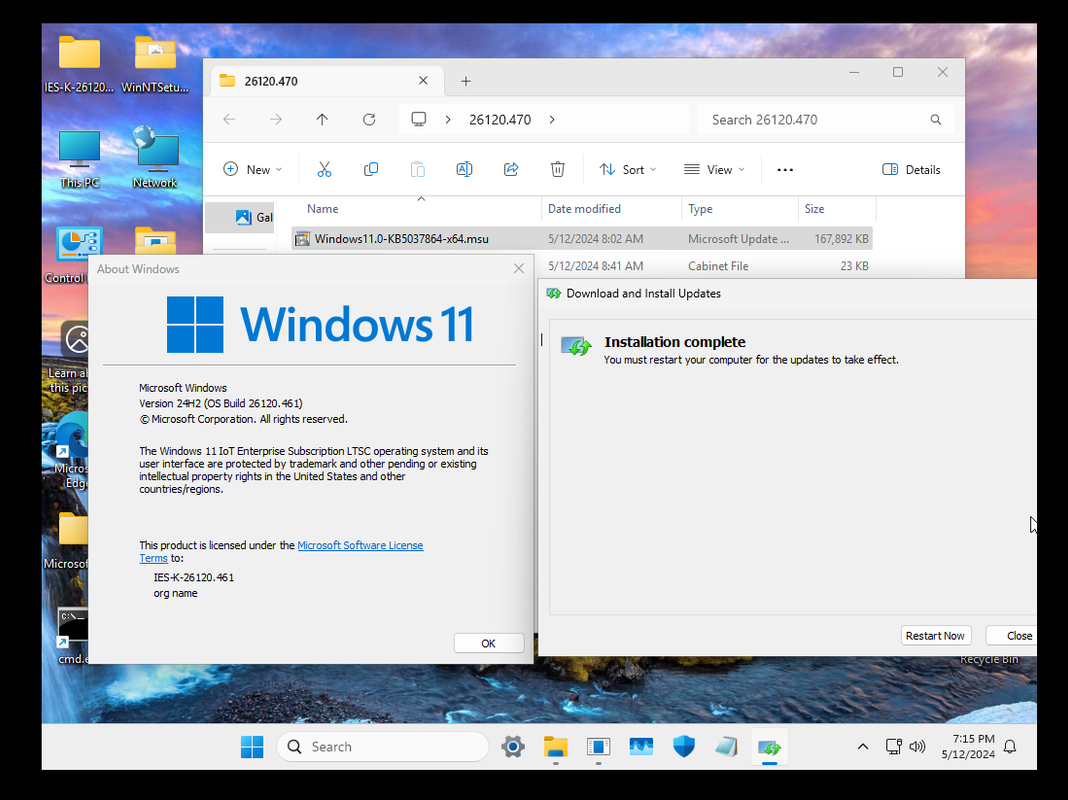The height and width of the screenshot is (800, 1068).
Task: Toggle the Details pane button
Action: (x=911, y=170)
